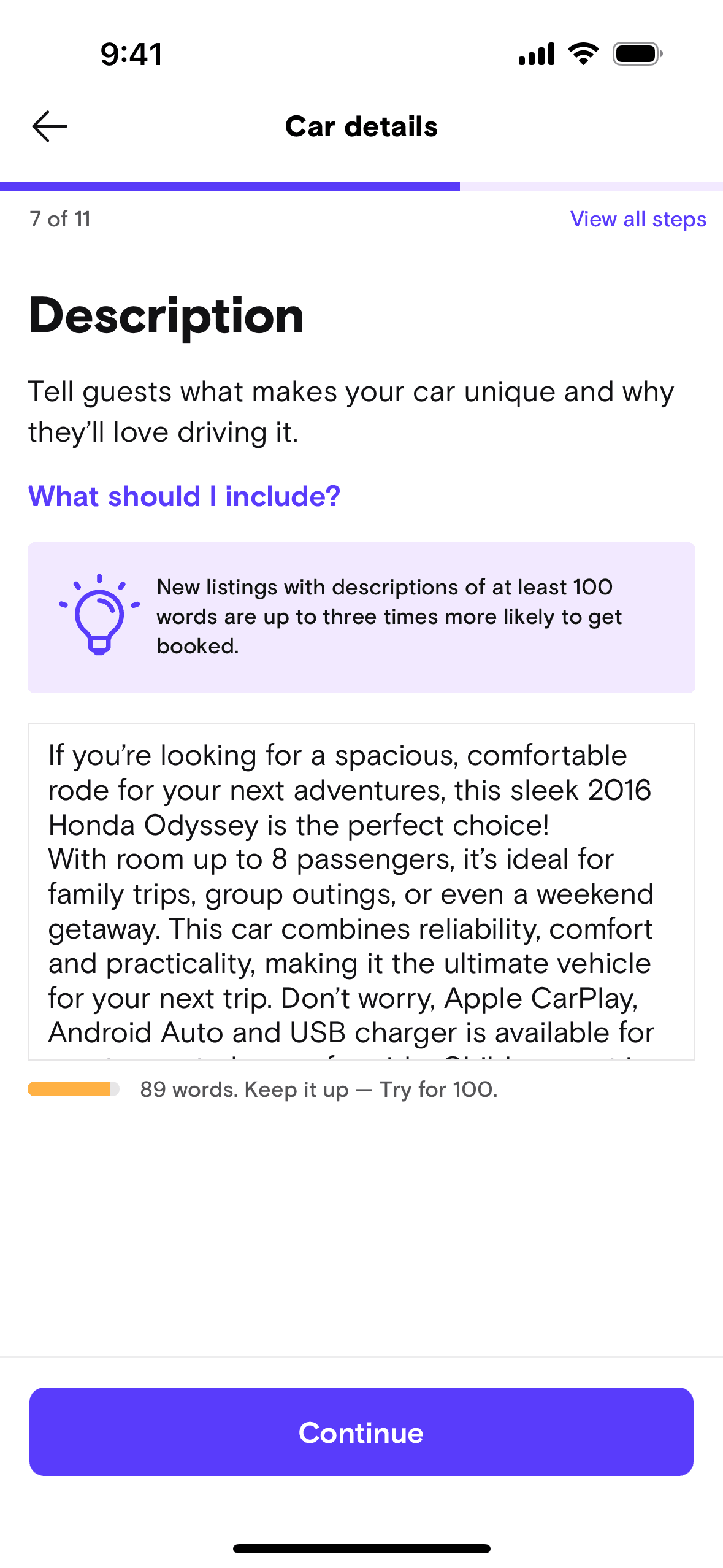Click the lightbulb tip icon
723x1568 pixels.
[x=99, y=615]
